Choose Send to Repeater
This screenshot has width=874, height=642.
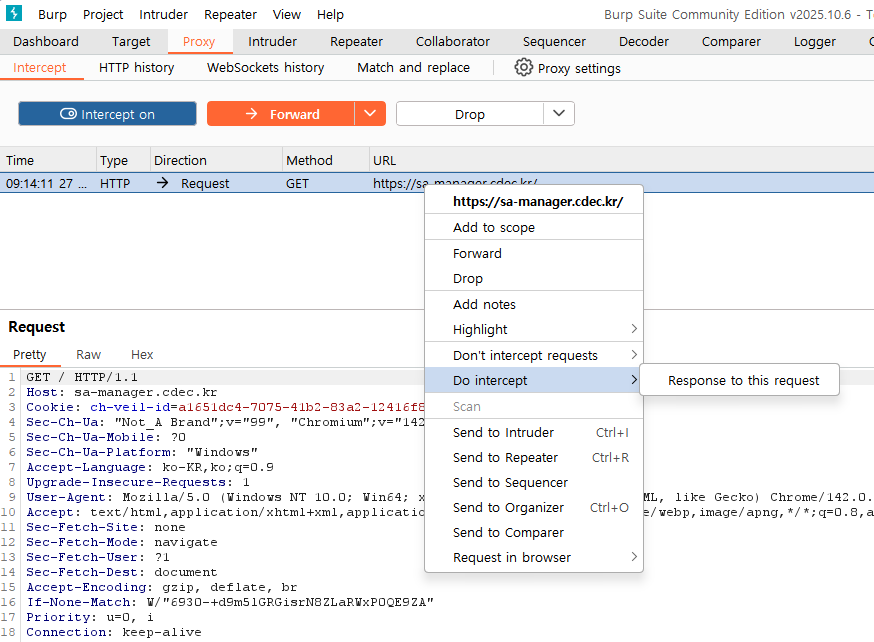pos(534,458)
